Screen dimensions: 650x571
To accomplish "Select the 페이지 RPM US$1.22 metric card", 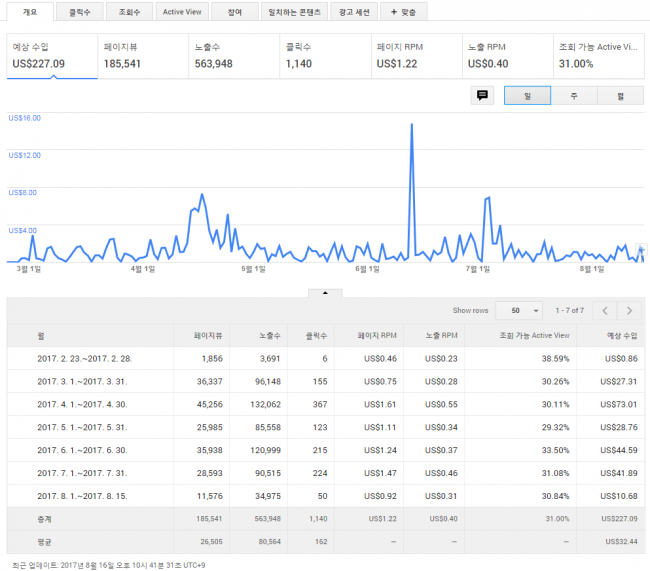I will coord(414,55).
